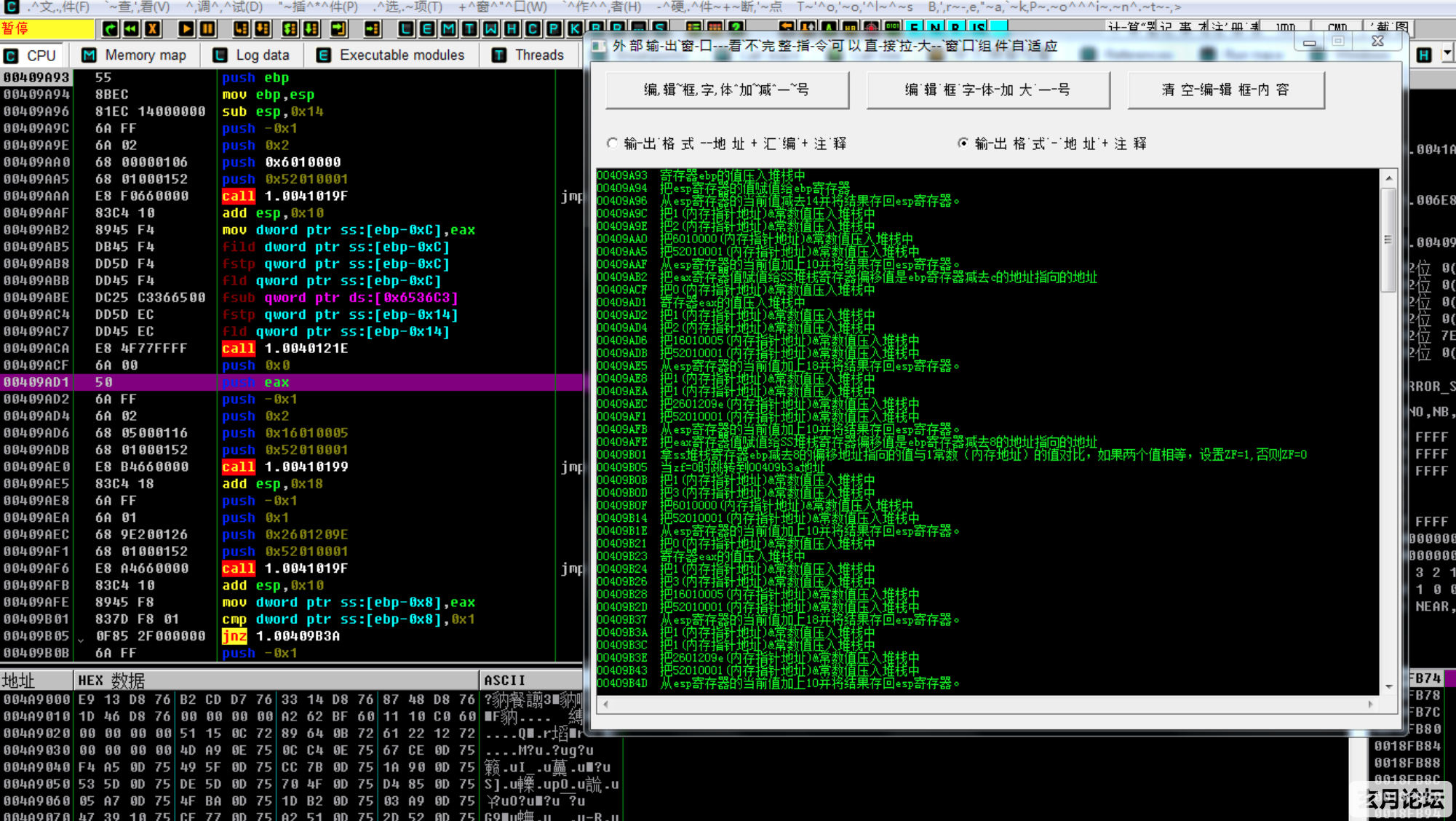Click the increase edit box font size button
This screenshot has height=821, width=1456.
tap(988, 90)
